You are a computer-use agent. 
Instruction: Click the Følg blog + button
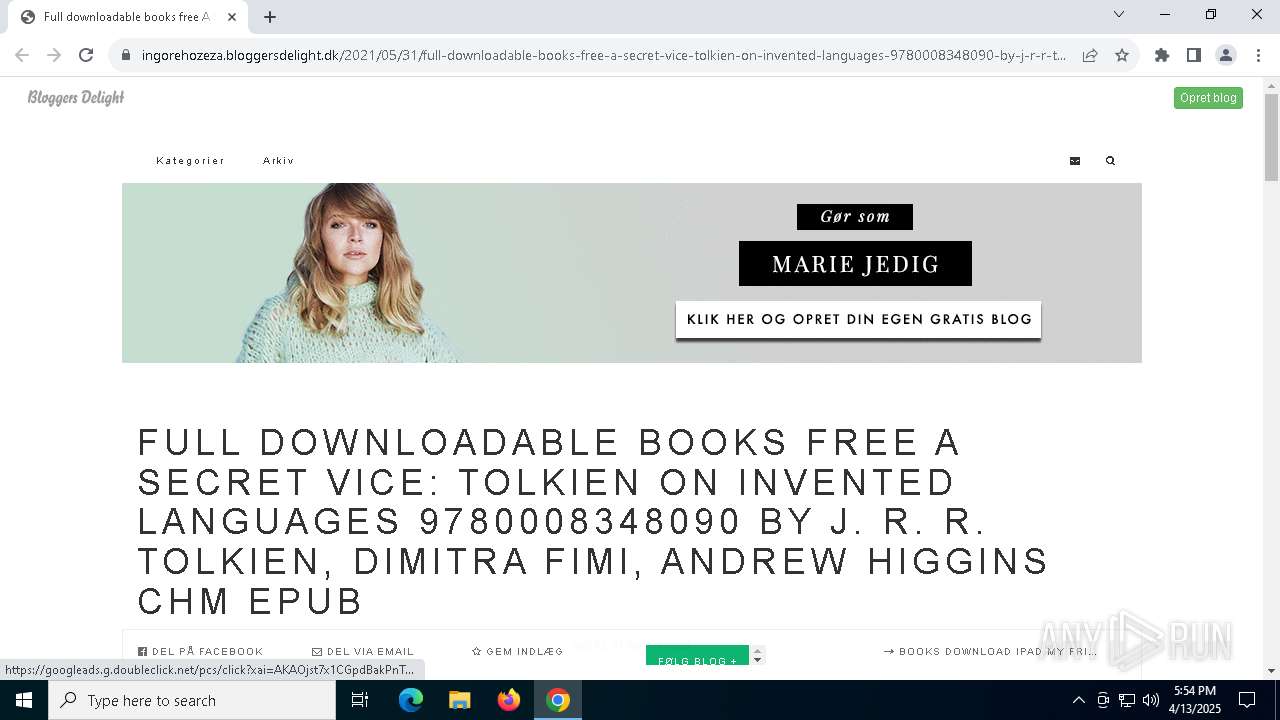[x=697, y=656]
